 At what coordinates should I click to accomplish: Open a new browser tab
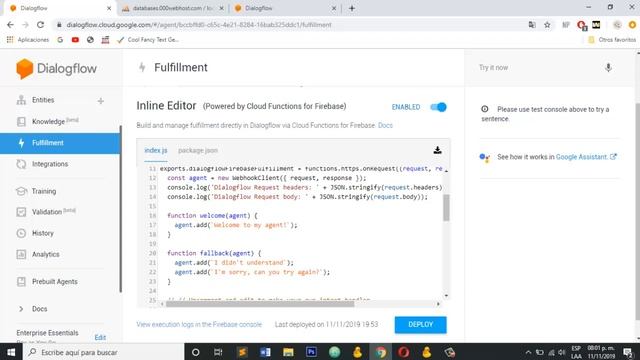coord(352,8)
